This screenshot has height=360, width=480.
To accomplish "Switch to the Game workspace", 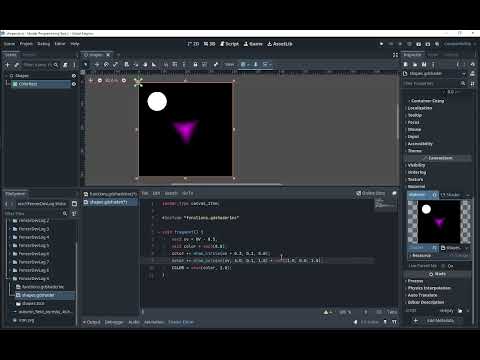I will pyautogui.click(x=253, y=44).
